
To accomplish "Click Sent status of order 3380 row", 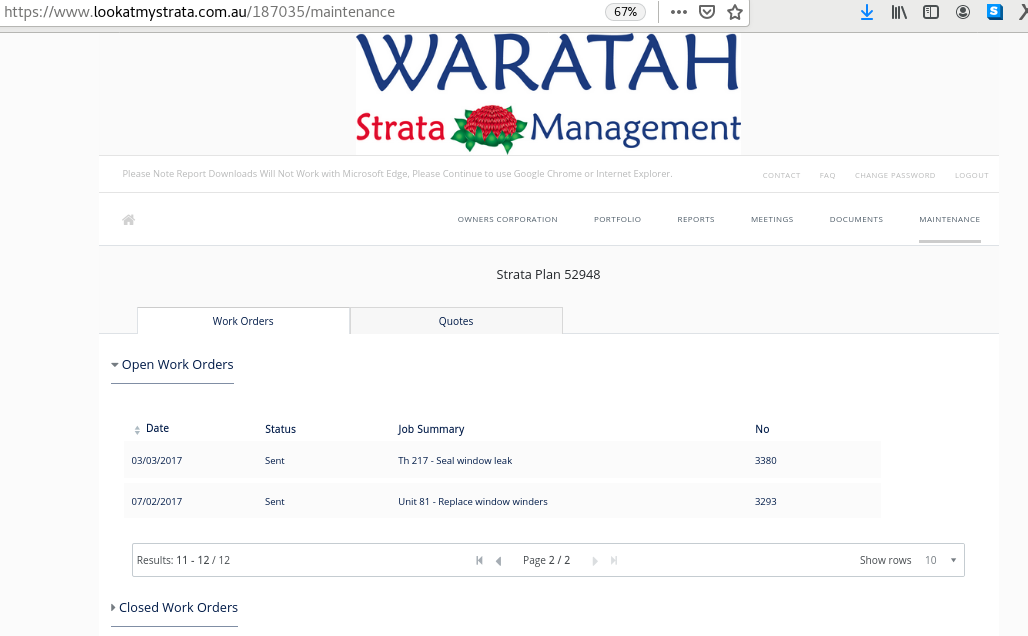I will click(275, 461).
